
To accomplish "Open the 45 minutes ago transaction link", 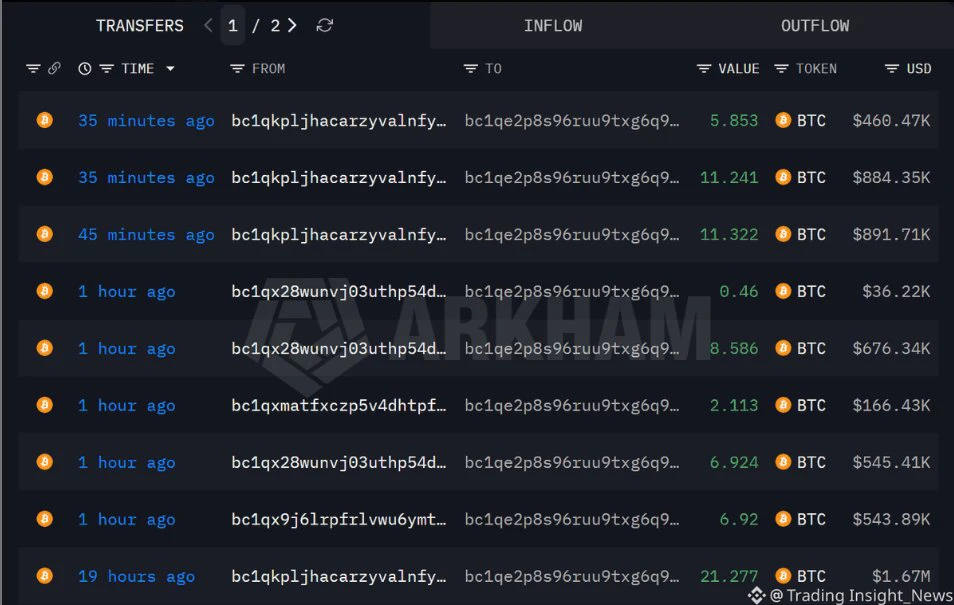I will 146,235.
